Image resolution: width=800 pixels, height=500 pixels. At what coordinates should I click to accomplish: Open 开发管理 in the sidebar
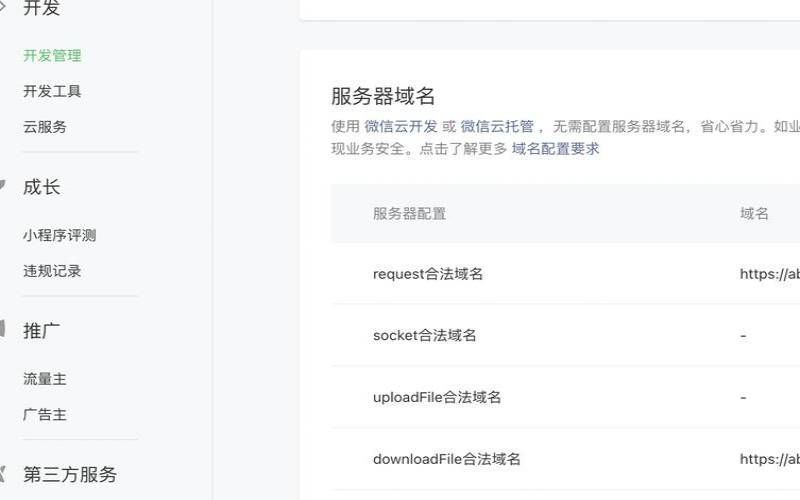pyautogui.click(x=52, y=56)
